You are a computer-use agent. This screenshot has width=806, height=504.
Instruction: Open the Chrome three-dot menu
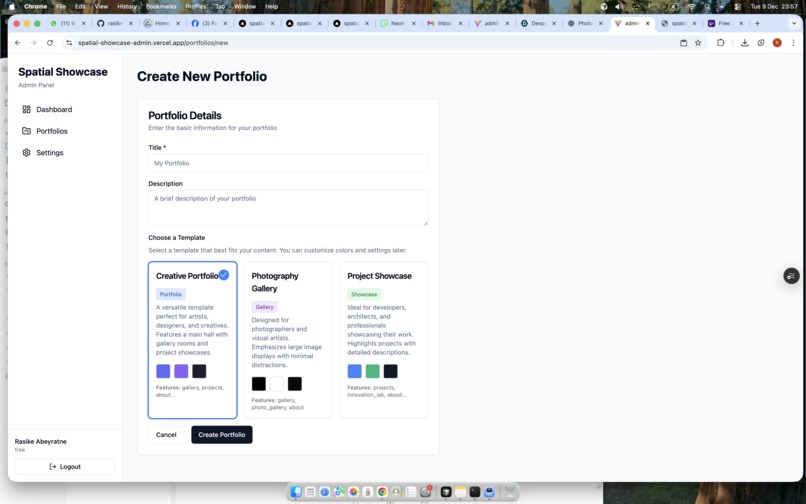(x=793, y=43)
